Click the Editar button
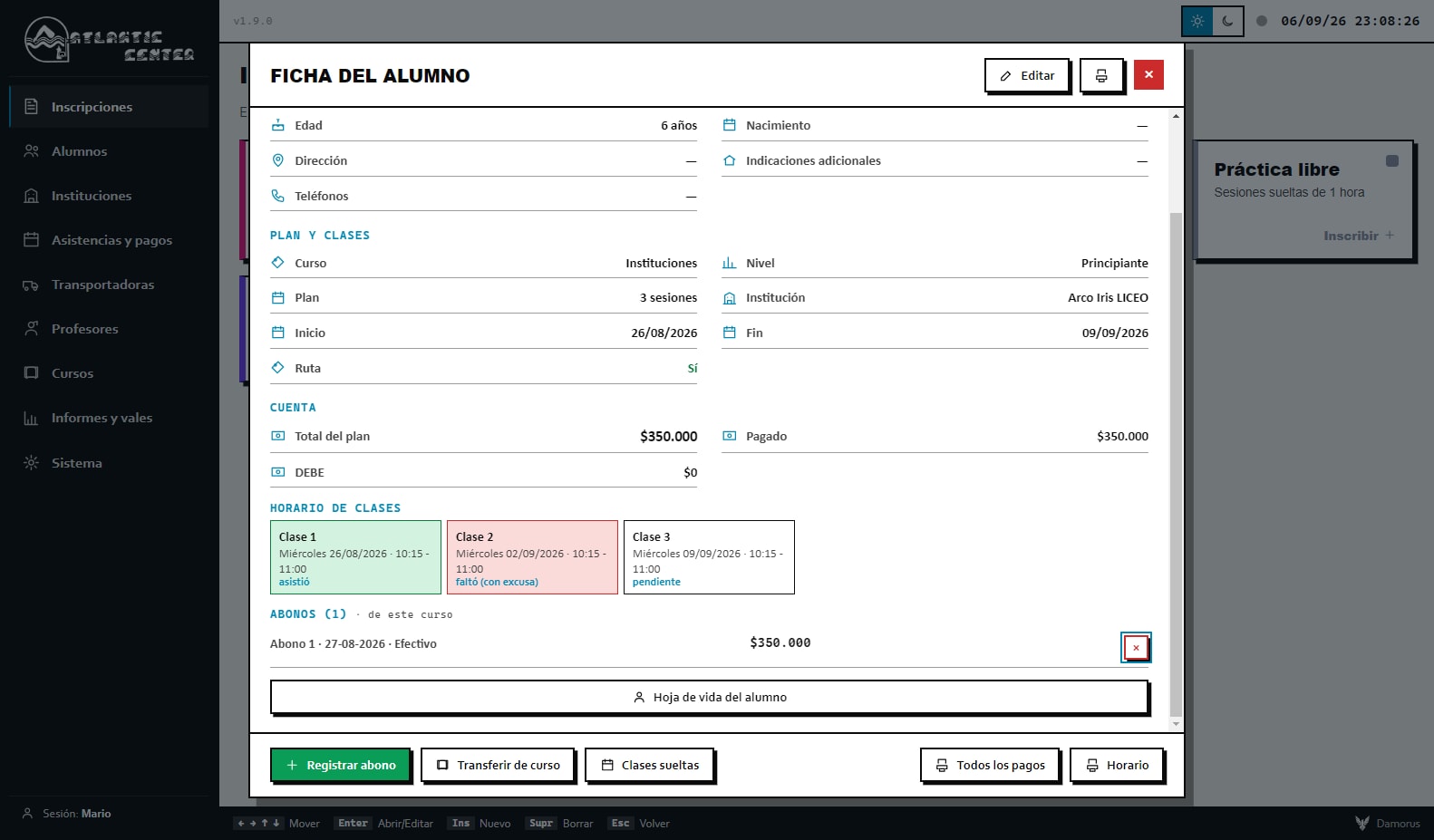This screenshot has width=1434, height=840. (x=1027, y=75)
